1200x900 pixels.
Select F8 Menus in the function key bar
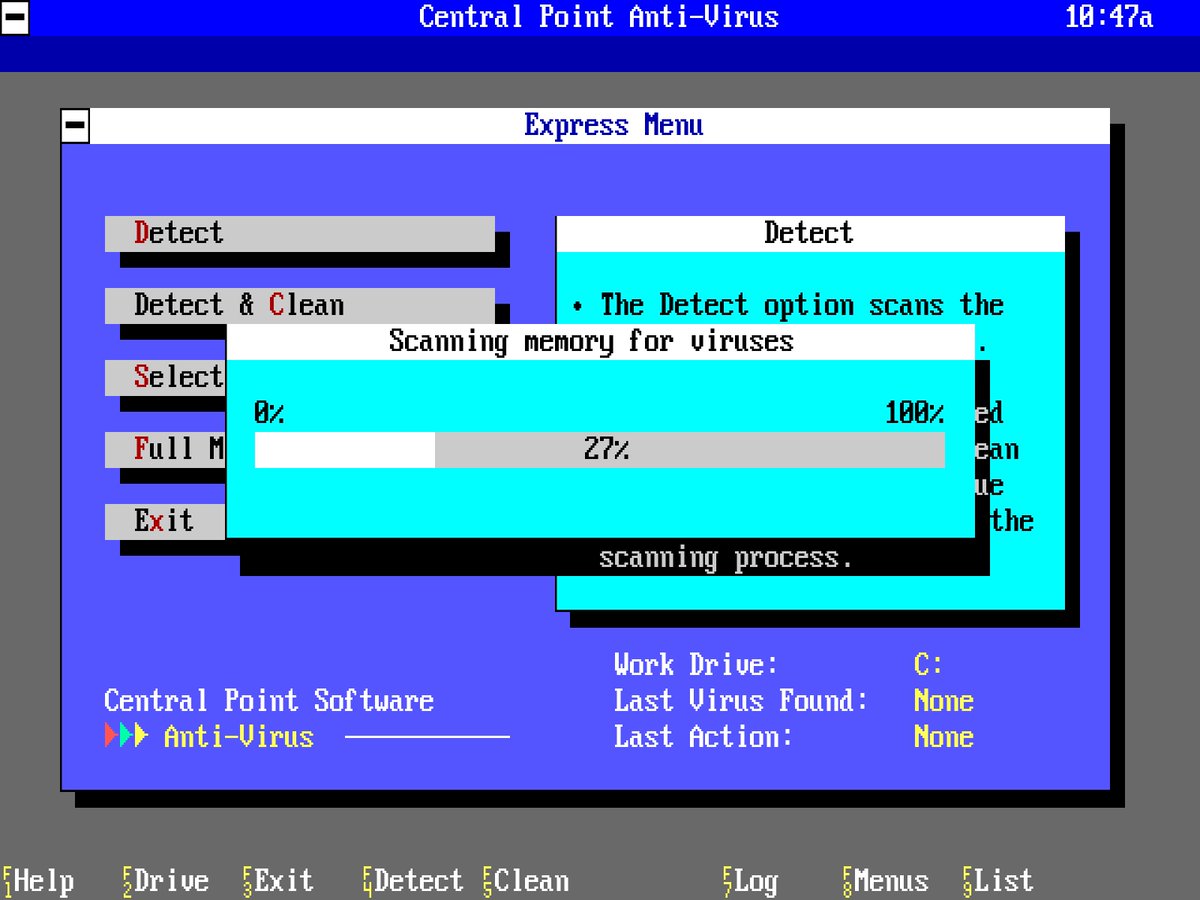click(x=886, y=881)
